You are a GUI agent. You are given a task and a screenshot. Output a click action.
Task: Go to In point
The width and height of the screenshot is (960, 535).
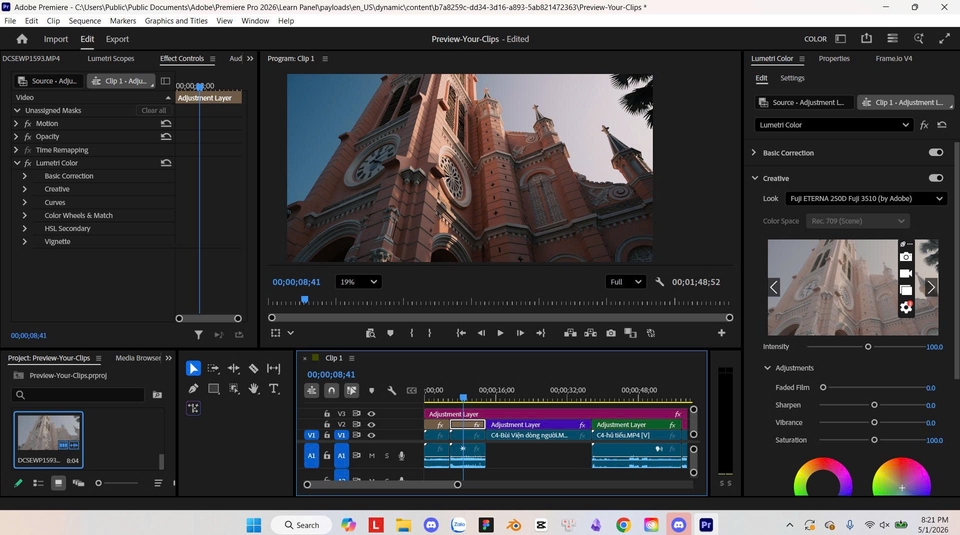coord(461,333)
